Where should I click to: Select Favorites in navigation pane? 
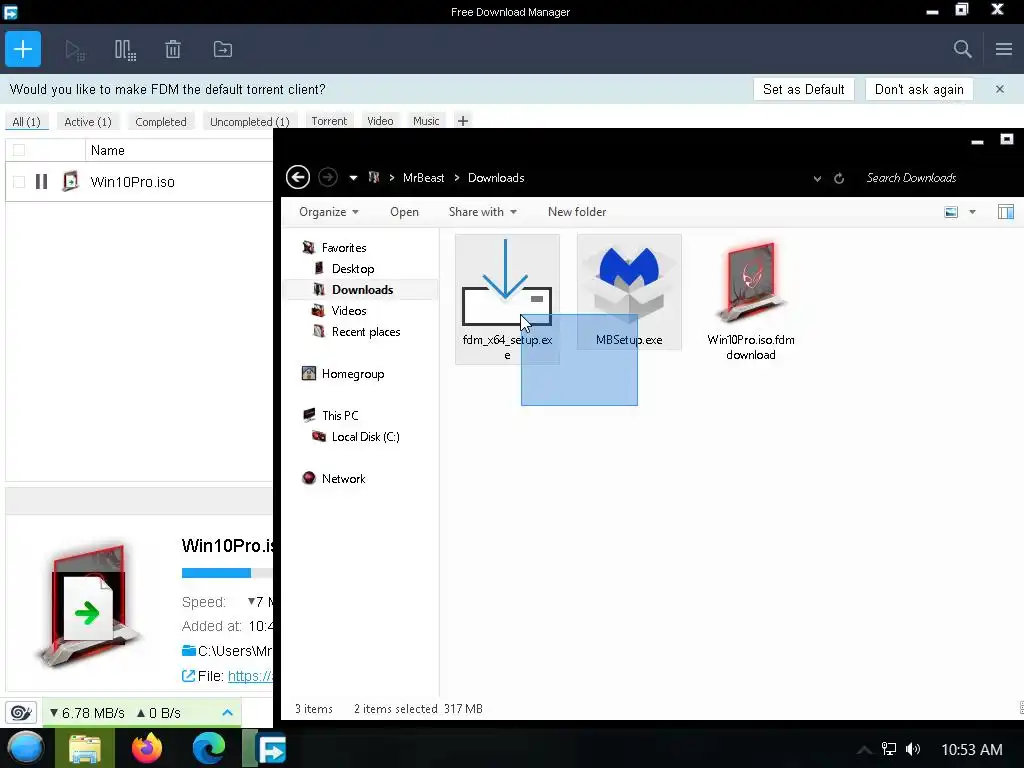pos(344,248)
